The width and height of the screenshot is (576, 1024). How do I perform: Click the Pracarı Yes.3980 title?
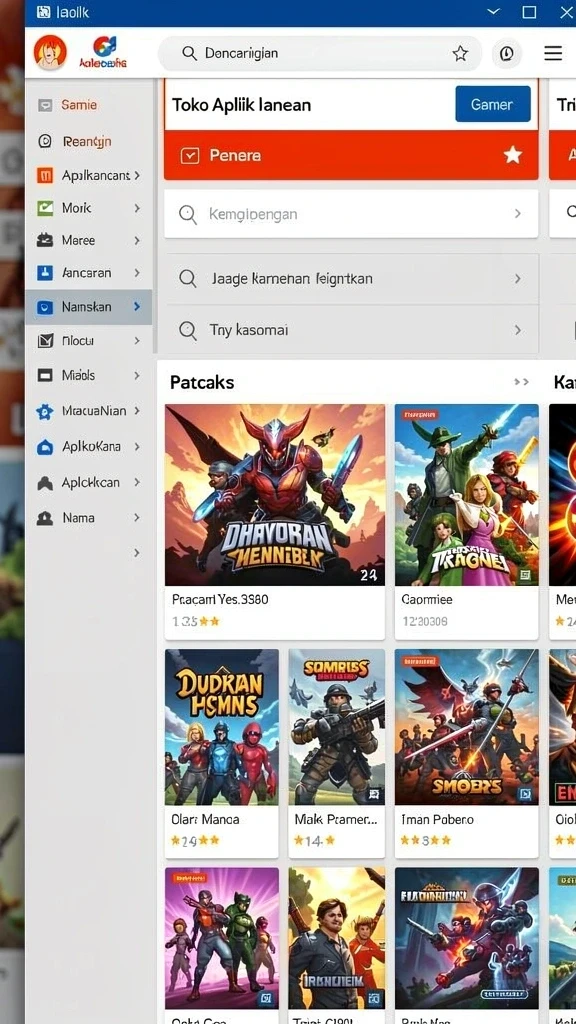(x=220, y=599)
